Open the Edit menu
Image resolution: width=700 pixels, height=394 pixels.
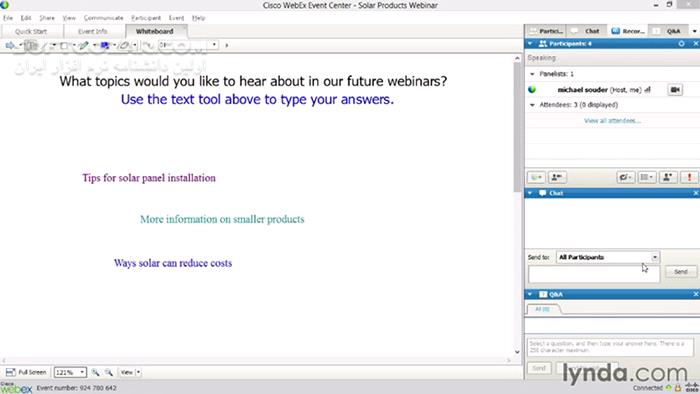[x=26, y=18]
